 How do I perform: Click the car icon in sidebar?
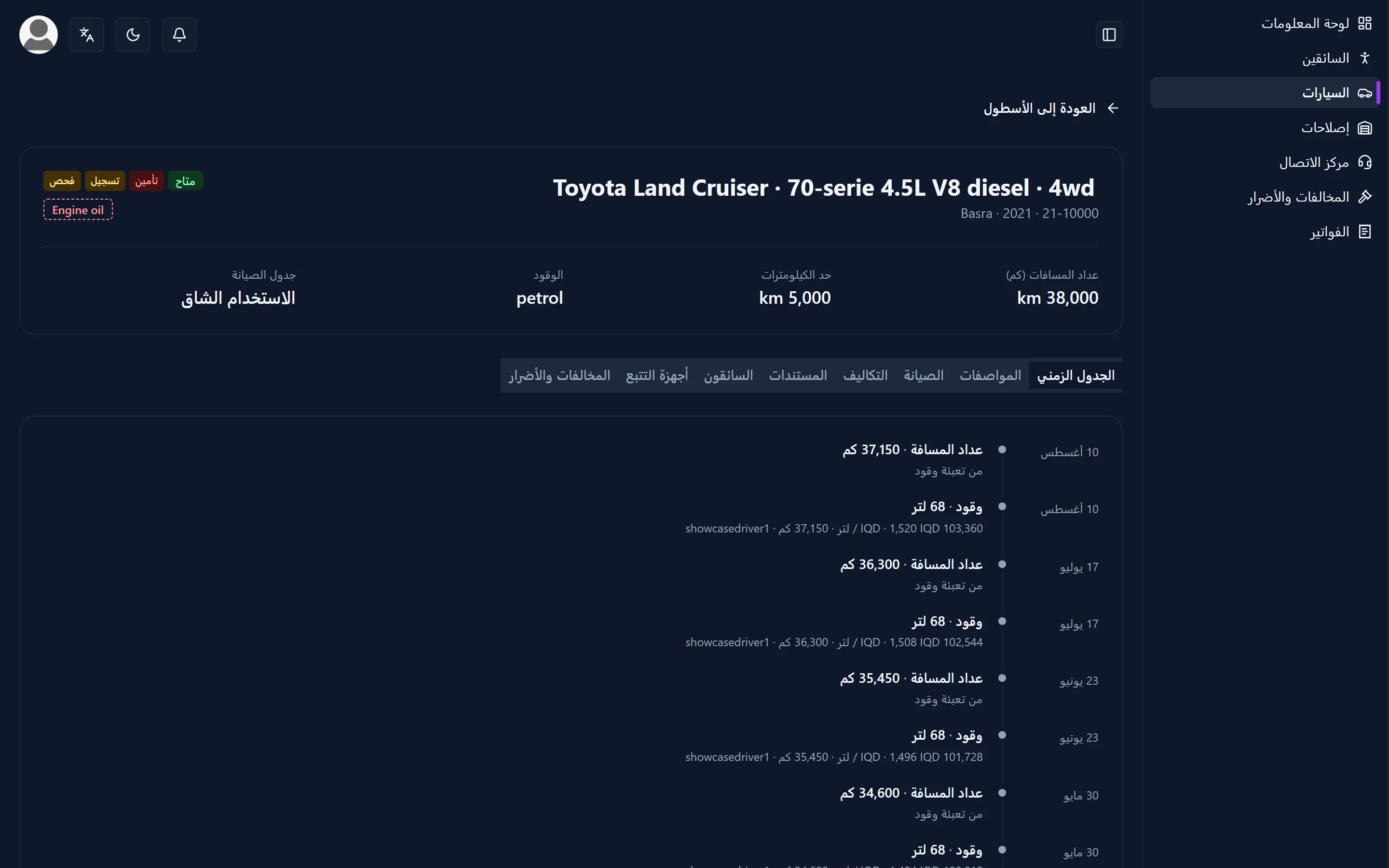pyautogui.click(x=1364, y=93)
